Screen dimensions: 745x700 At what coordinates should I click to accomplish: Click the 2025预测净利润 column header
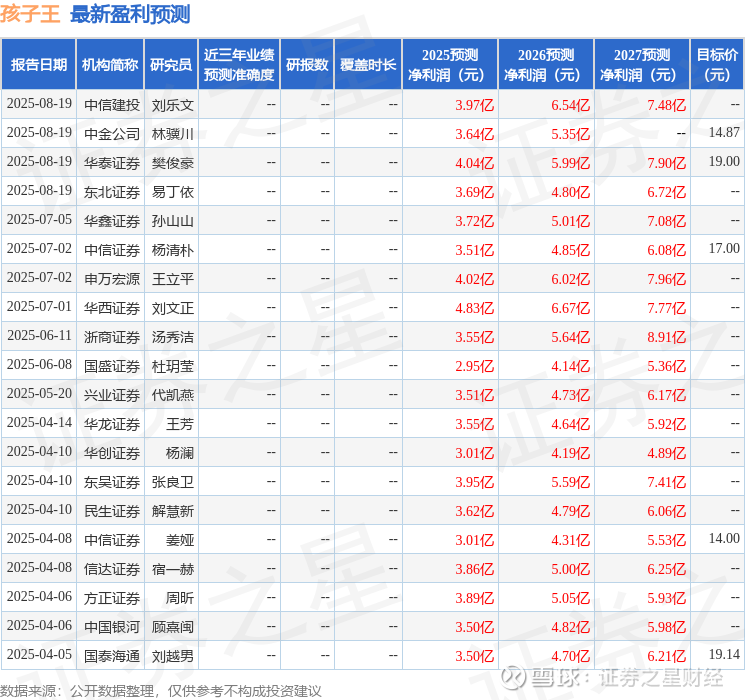pos(450,65)
